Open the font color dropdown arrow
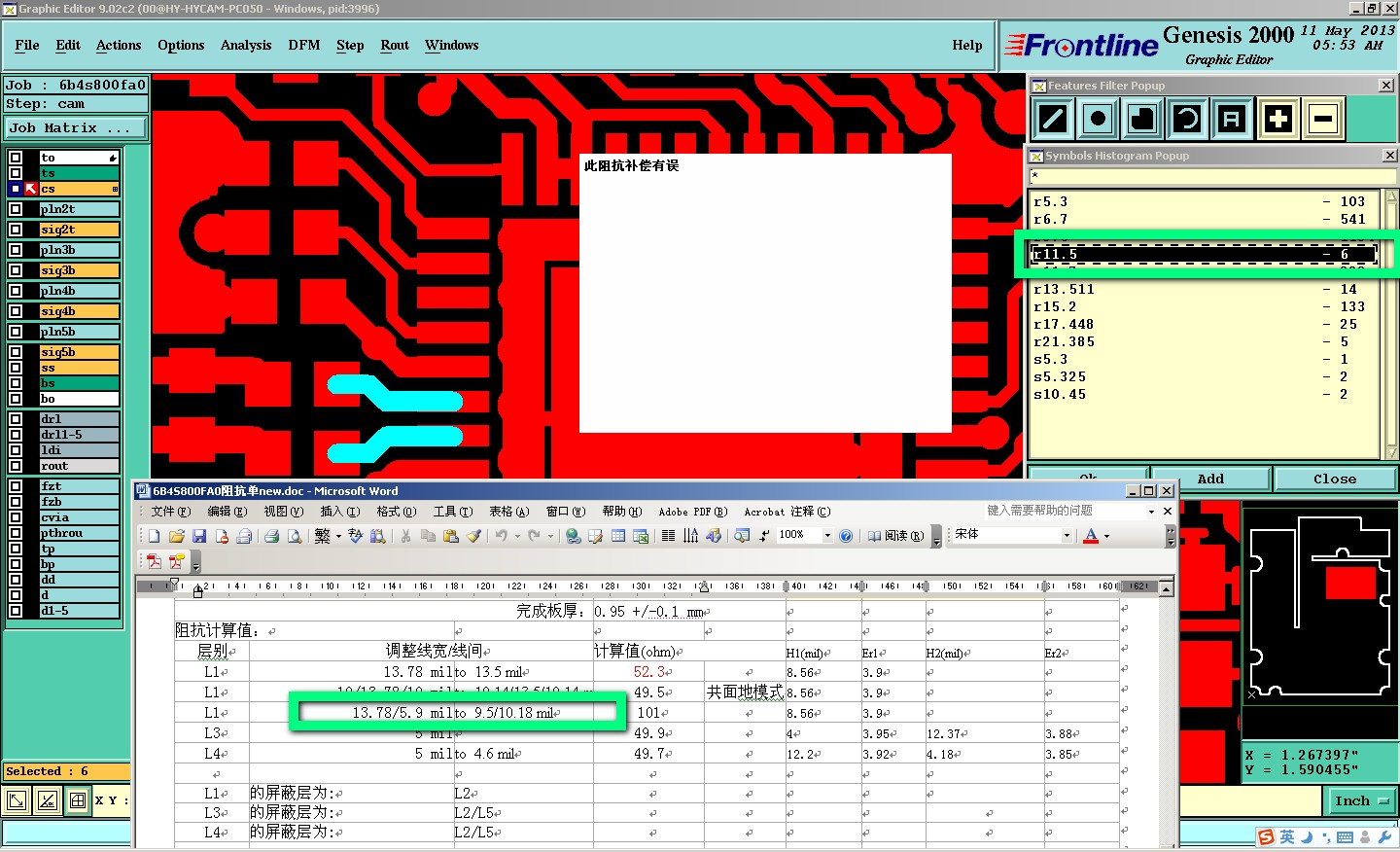Screen dimensions: 1400x852 (1106, 536)
